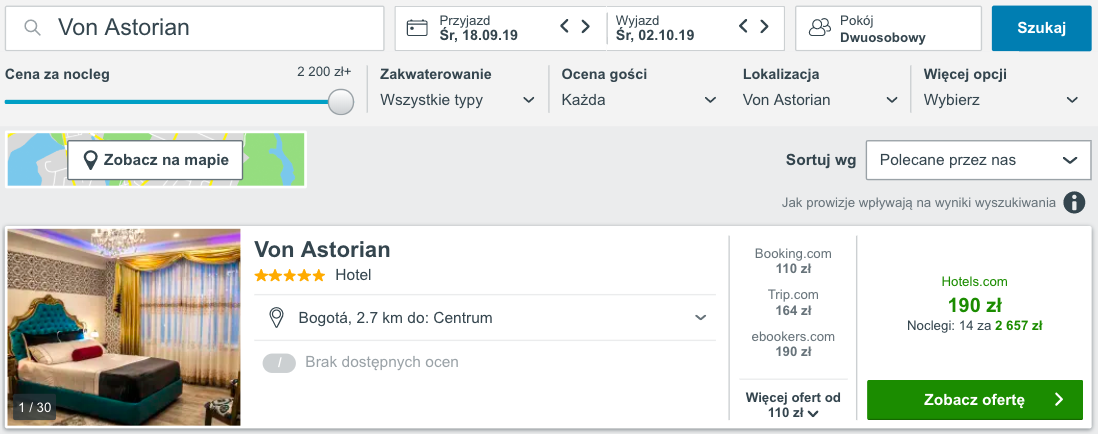
Task: Go to previous departure date
Action: pos(743,27)
